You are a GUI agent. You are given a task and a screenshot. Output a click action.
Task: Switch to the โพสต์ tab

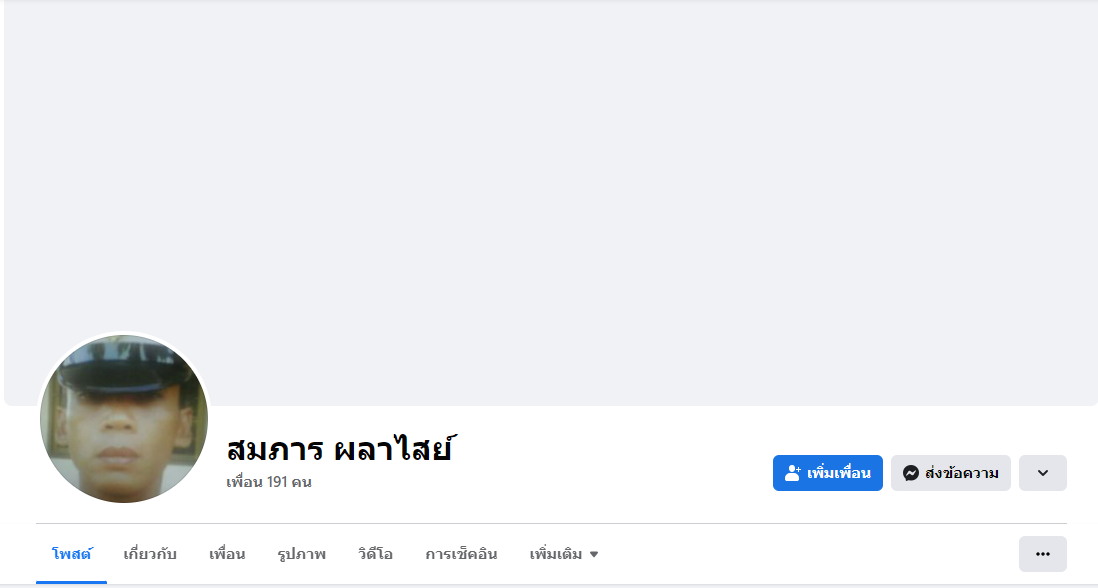71,554
